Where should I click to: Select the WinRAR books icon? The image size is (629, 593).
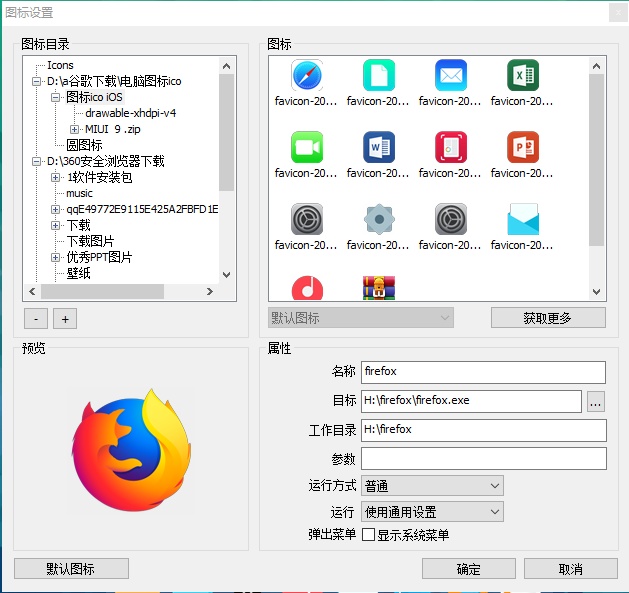point(379,288)
